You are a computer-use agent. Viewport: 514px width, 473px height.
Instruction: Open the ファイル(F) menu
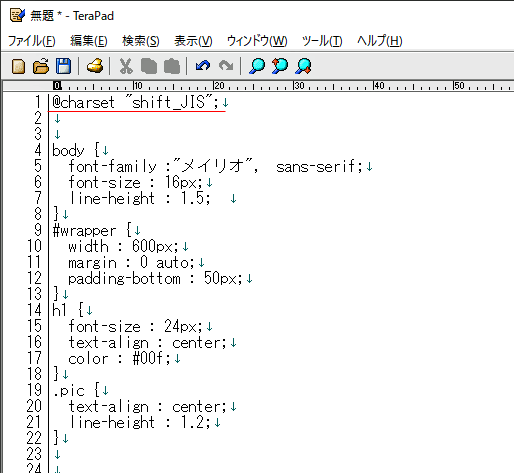tap(32, 41)
